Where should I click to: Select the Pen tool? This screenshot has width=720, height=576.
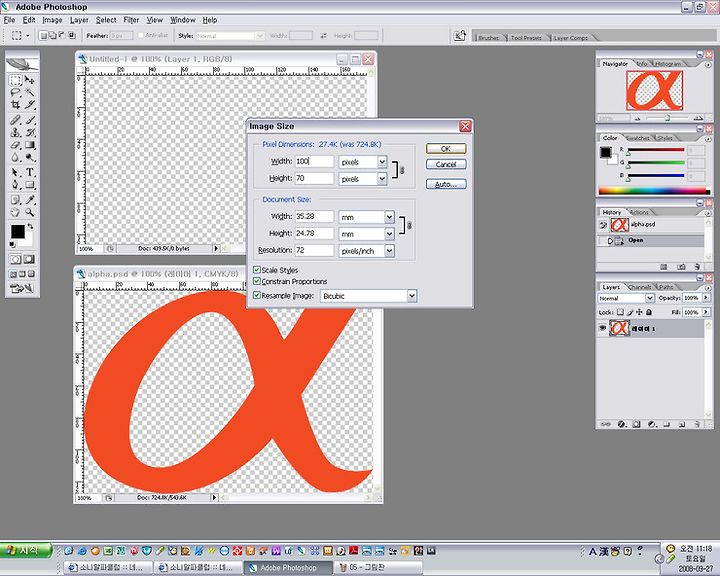tap(16, 185)
